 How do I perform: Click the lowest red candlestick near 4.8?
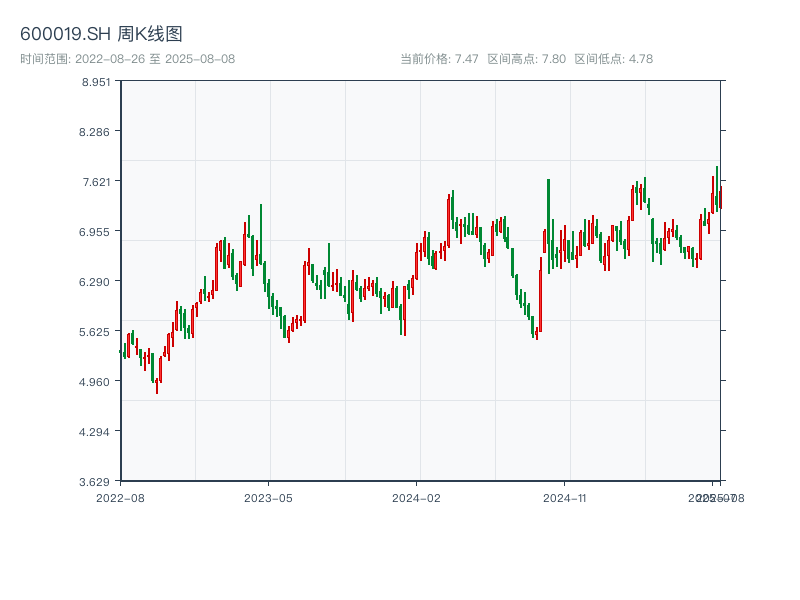pyautogui.click(x=156, y=386)
